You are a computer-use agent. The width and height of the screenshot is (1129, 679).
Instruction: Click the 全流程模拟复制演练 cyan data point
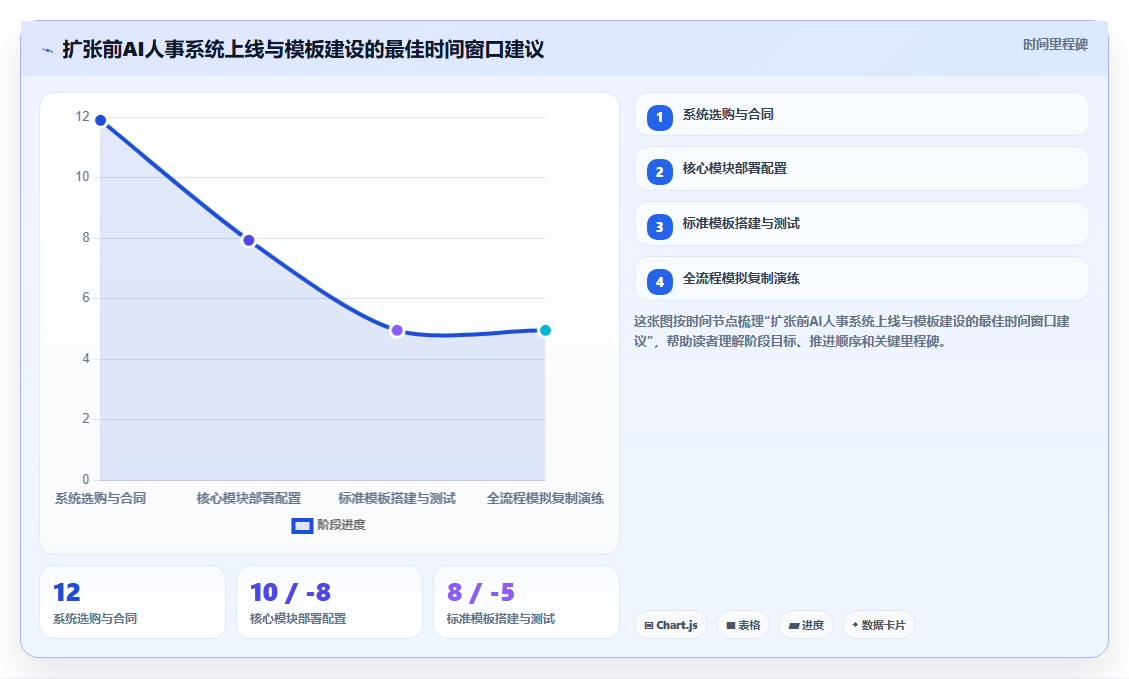(545, 330)
